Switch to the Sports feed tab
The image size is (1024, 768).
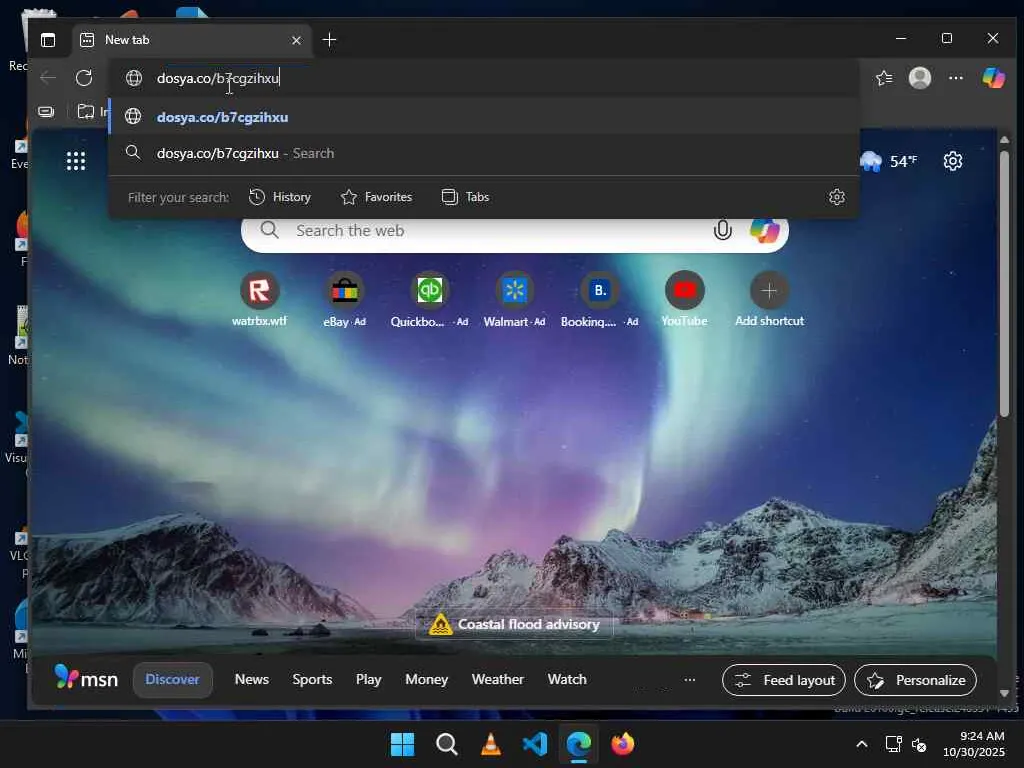[x=312, y=680]
